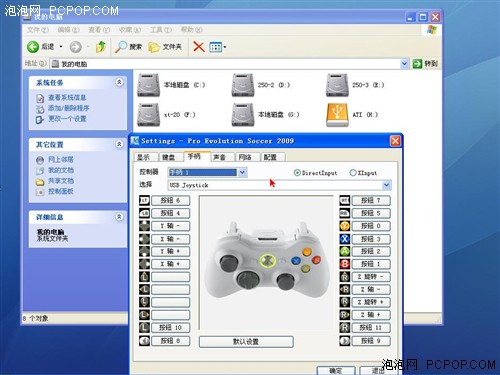Click the Up folder toolbar icon

pyautogui.click(x=101, y=47)
